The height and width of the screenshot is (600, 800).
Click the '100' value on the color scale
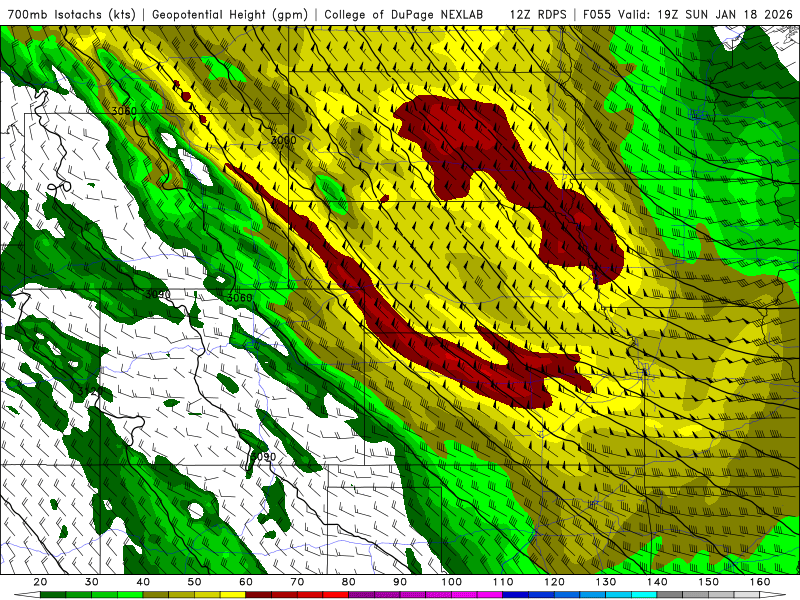(452, 582)
